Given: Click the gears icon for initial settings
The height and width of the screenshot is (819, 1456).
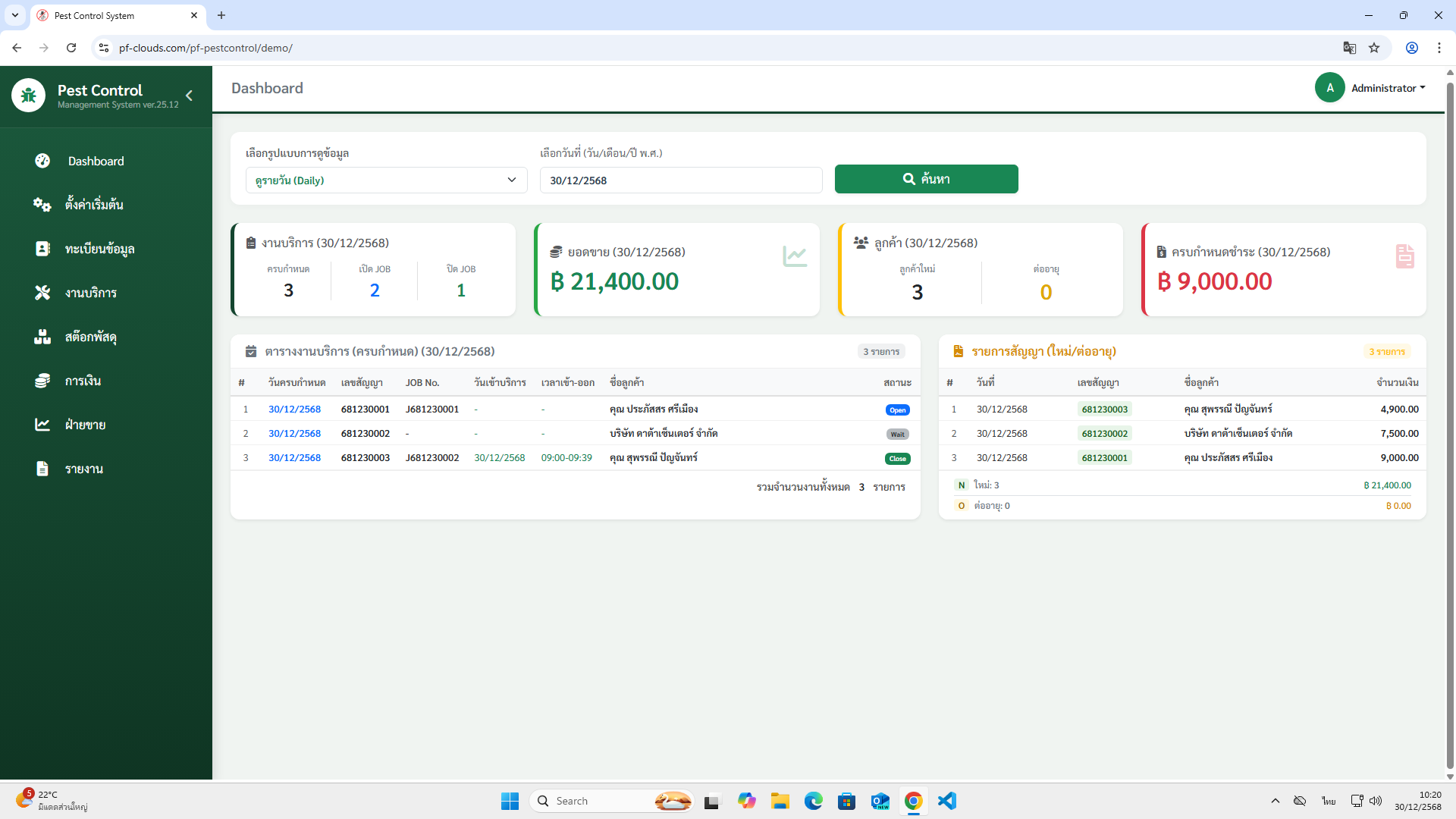Looking at the screenshot, I should click(42, 205).
